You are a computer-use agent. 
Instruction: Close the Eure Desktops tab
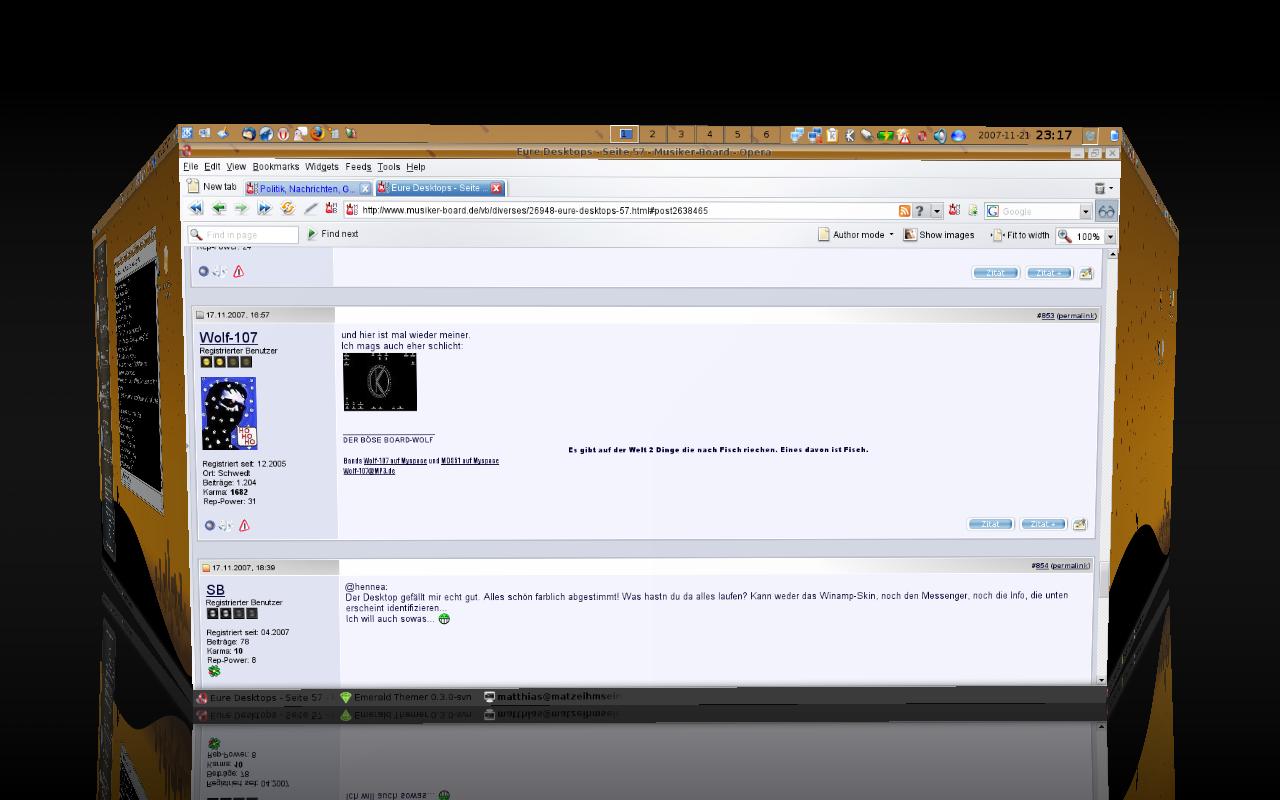(496, 188)
